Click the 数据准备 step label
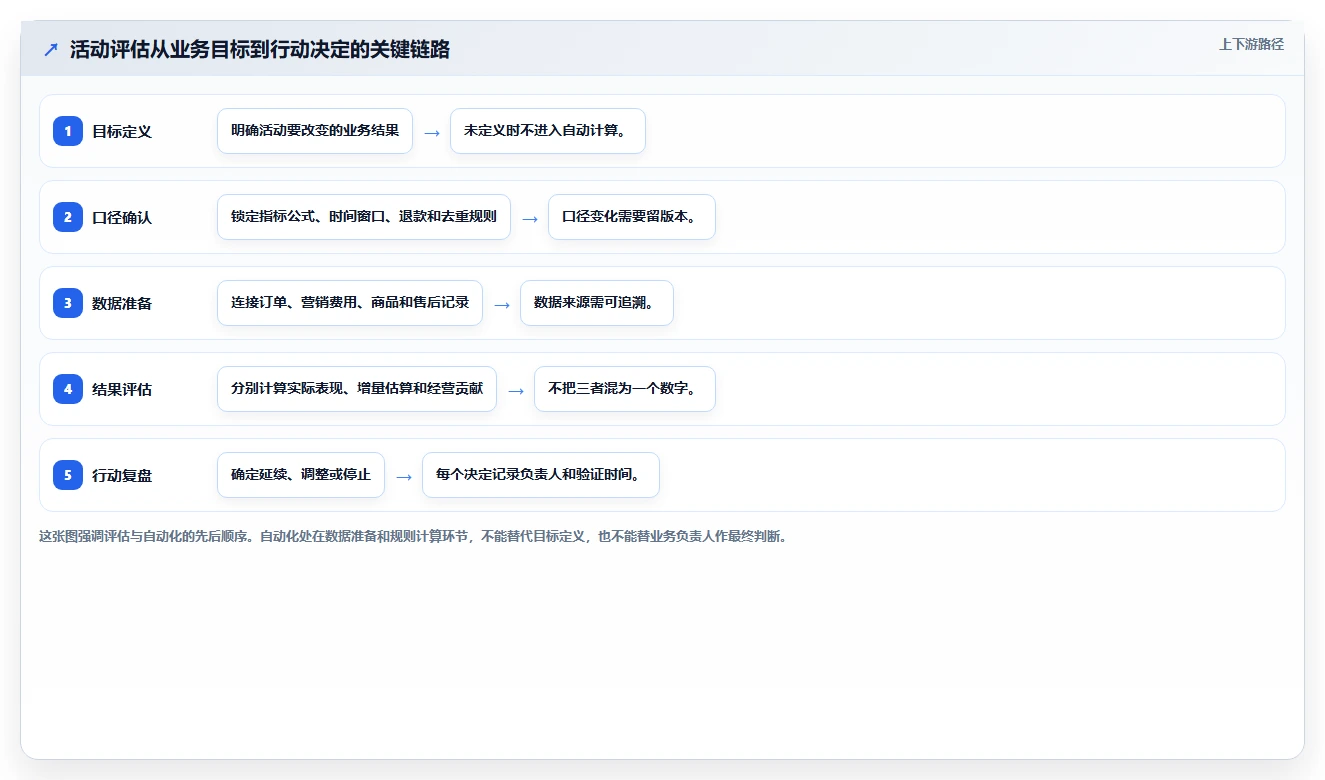1325x780 pixels. [122, 303]
